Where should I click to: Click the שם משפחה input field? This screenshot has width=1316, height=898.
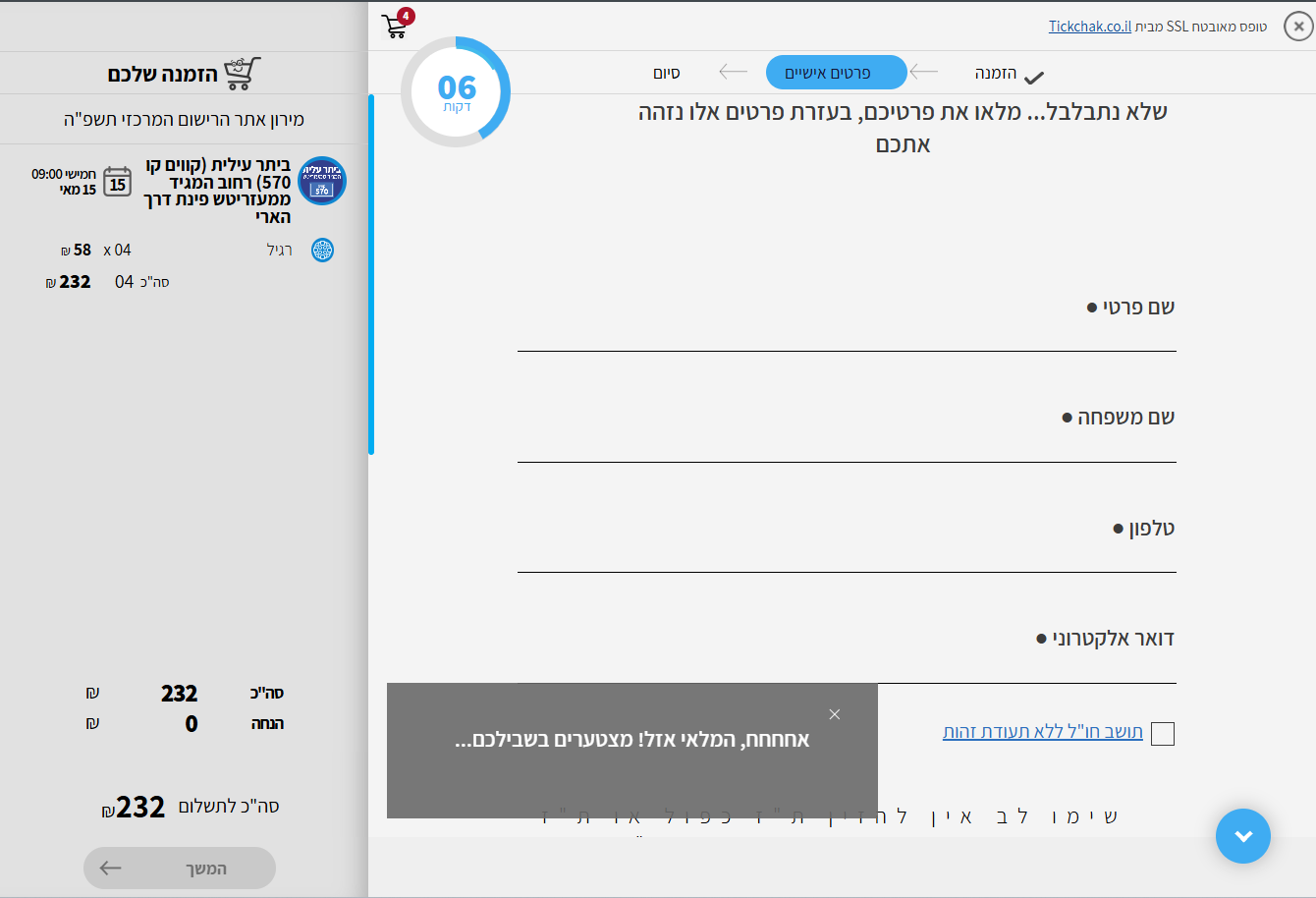pyautogui.click(x=847, y=447)
